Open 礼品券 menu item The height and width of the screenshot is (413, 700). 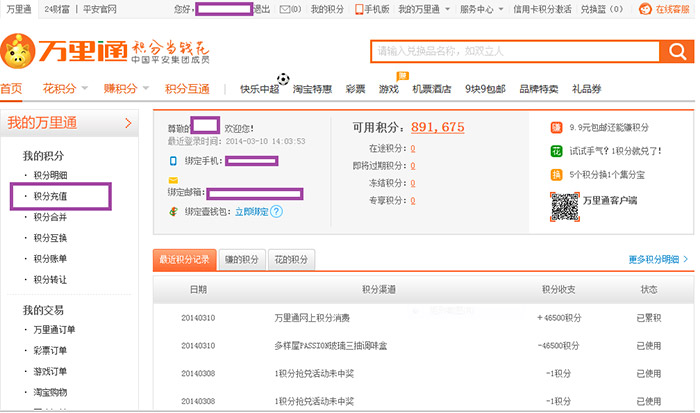click(x=587, y=89)
